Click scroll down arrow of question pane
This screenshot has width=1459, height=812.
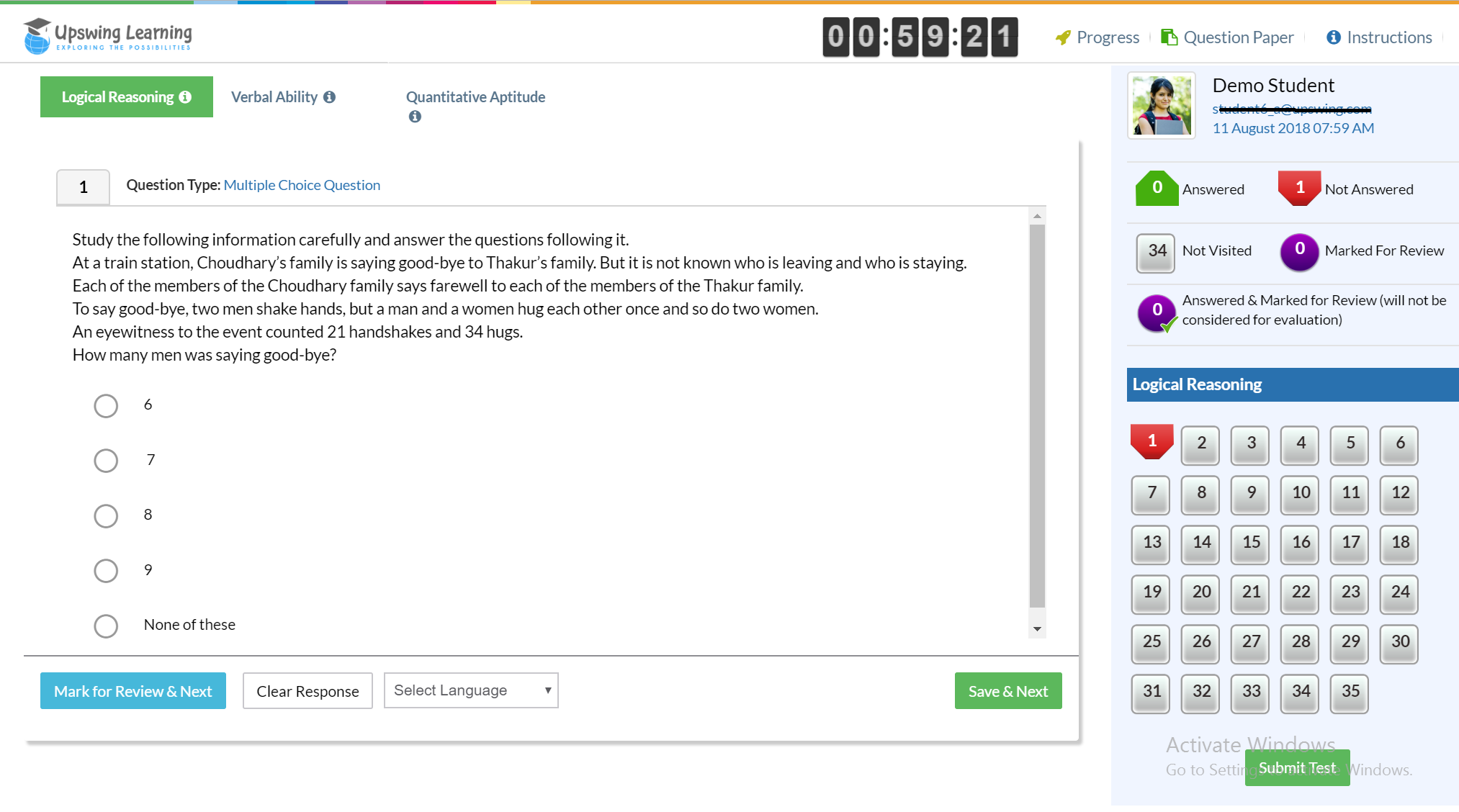pos(1037,629)
